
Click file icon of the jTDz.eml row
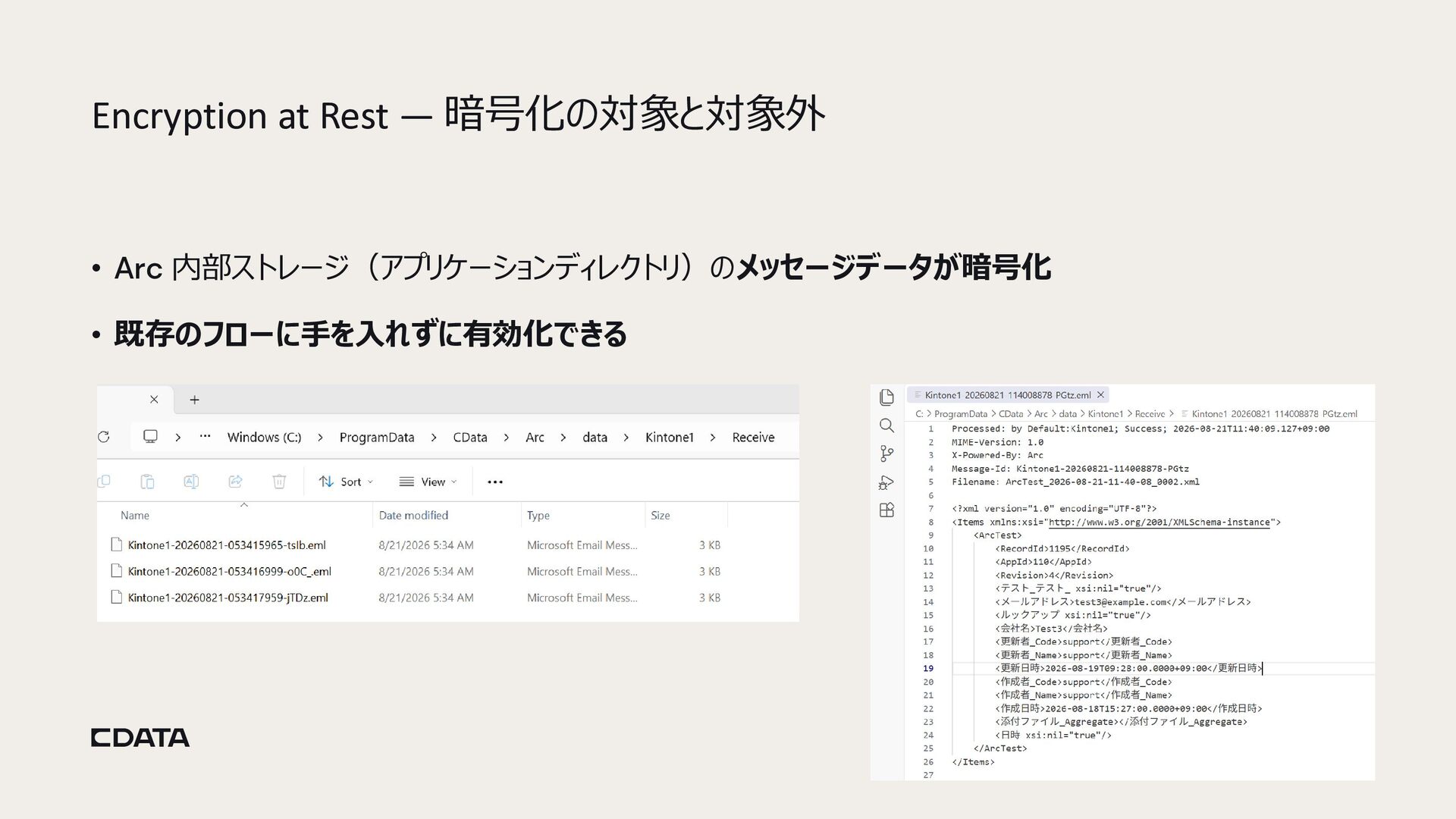[x=117, y=598]
